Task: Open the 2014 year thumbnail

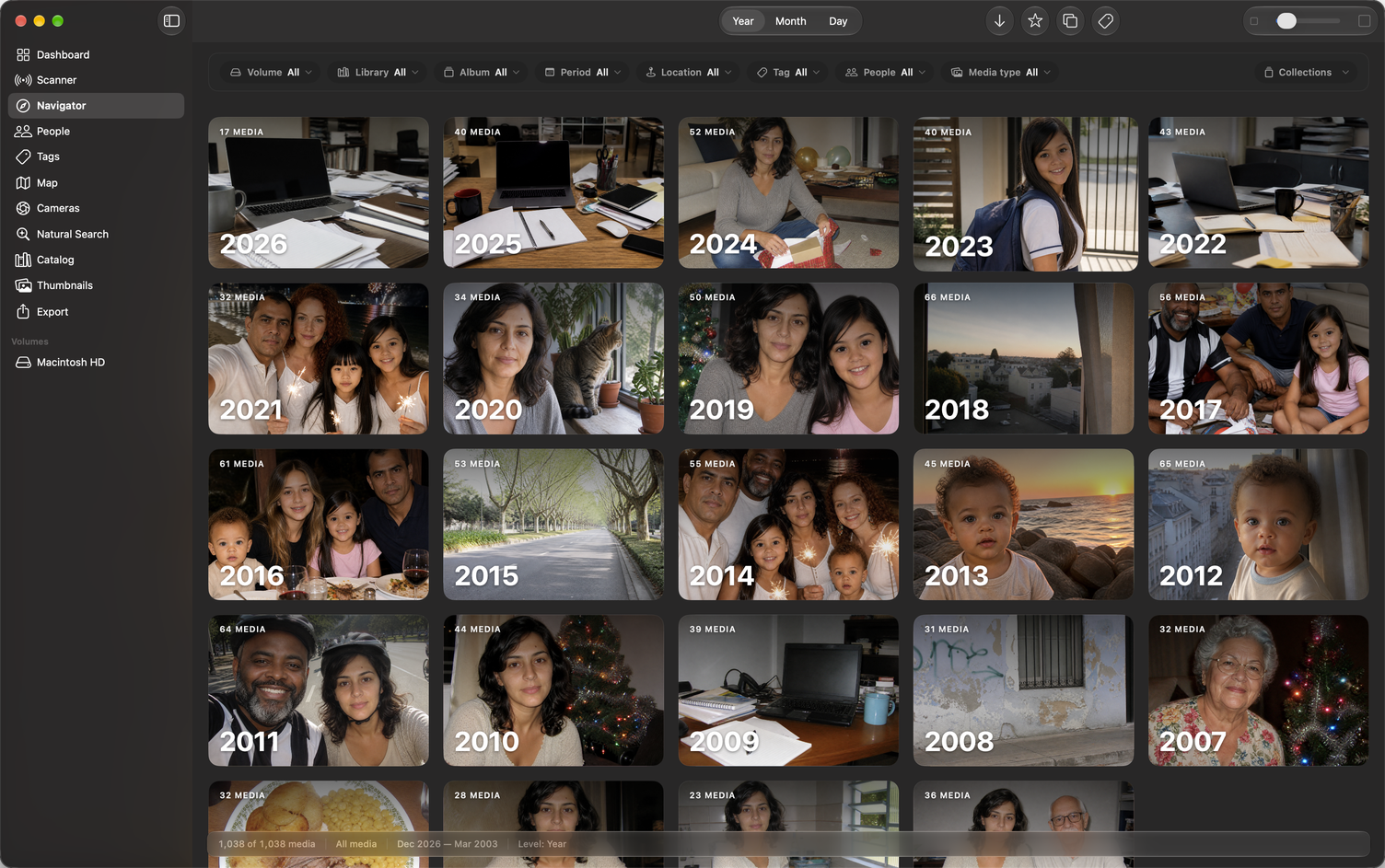Action: [788, 525]
